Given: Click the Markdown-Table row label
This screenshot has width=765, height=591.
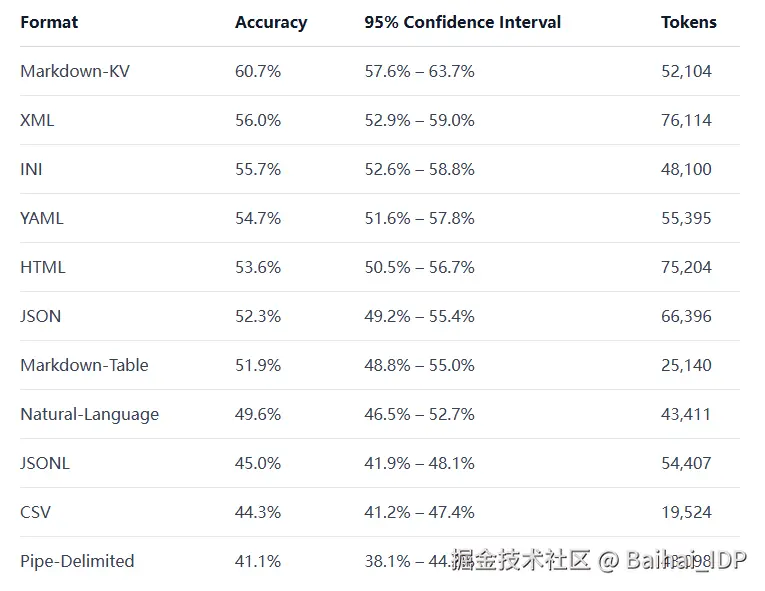Looking at the screenshot, I should [84, 365].
